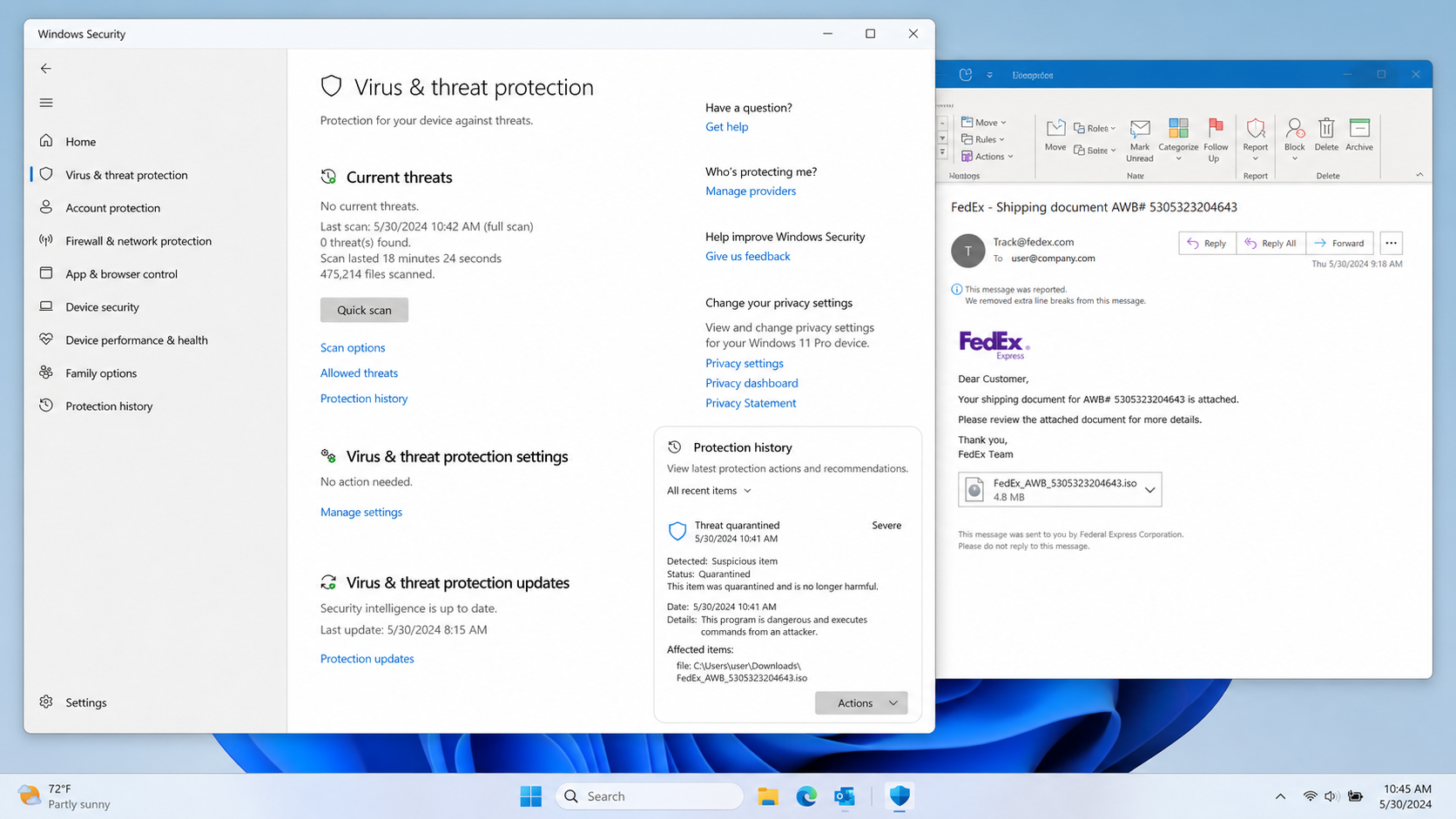Click the small Move dropdown above Rules in Outlook
This screenshot has height=819, width=1456.
coord(984,122)
